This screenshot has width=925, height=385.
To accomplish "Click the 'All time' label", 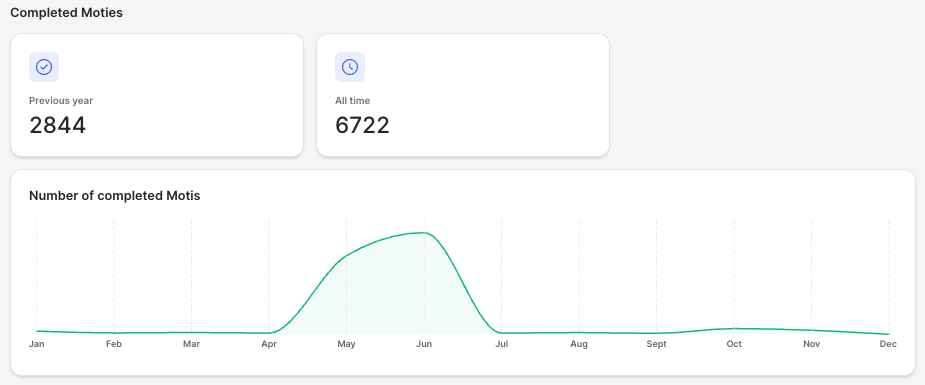I will pos(353,101).
